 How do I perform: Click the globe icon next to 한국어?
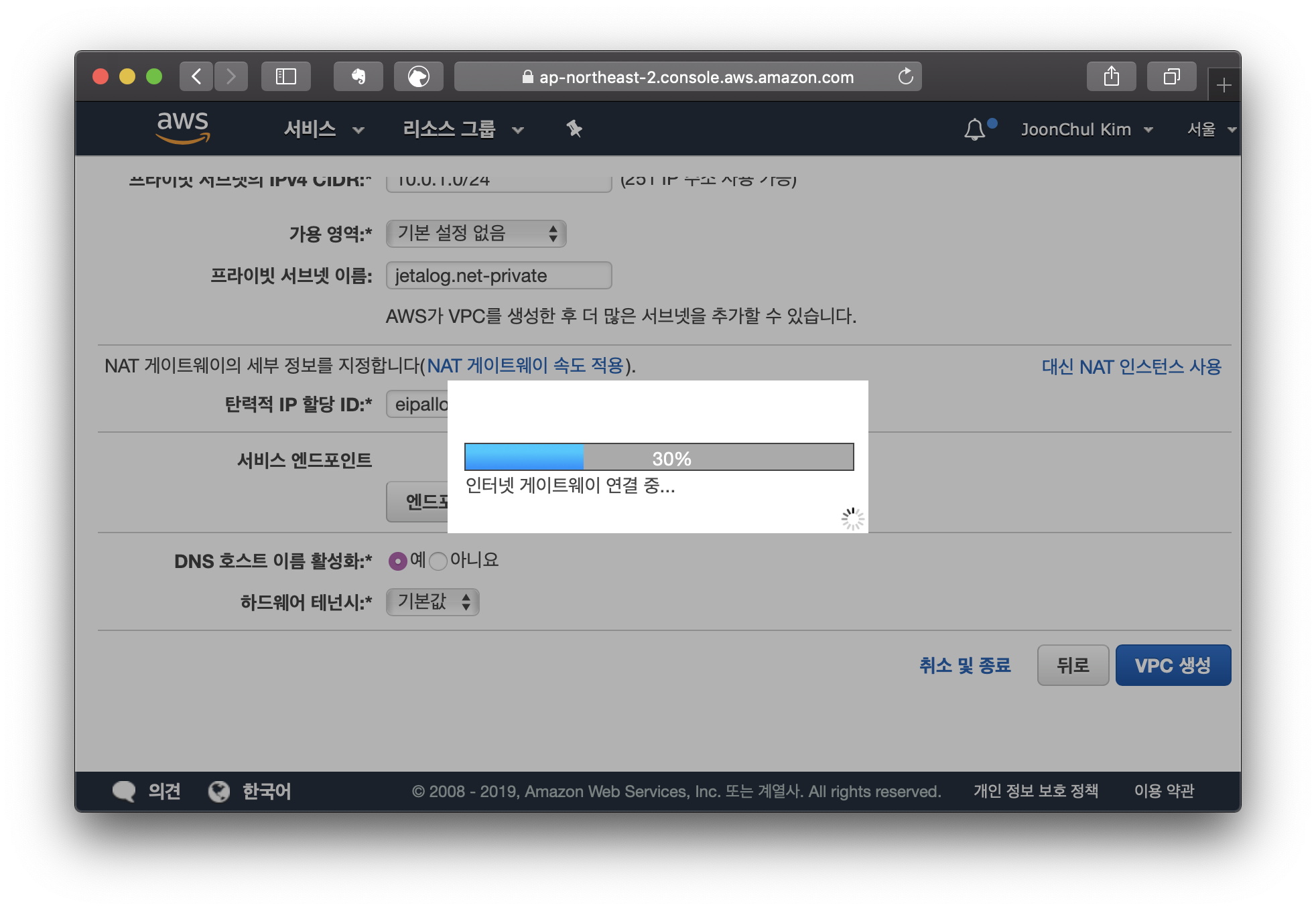[x=219, y=791]
